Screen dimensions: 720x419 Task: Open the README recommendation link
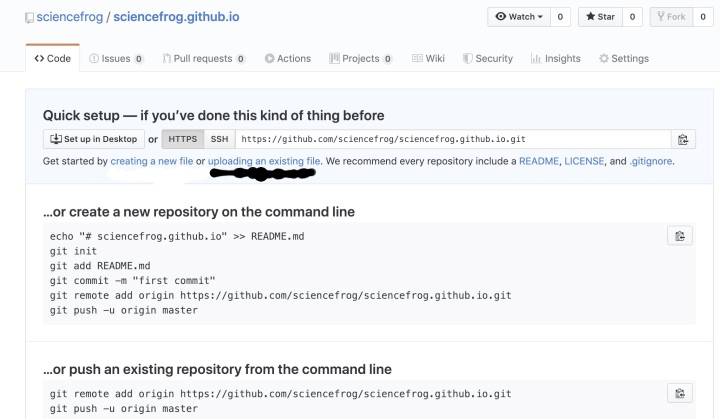coord(539,161)
